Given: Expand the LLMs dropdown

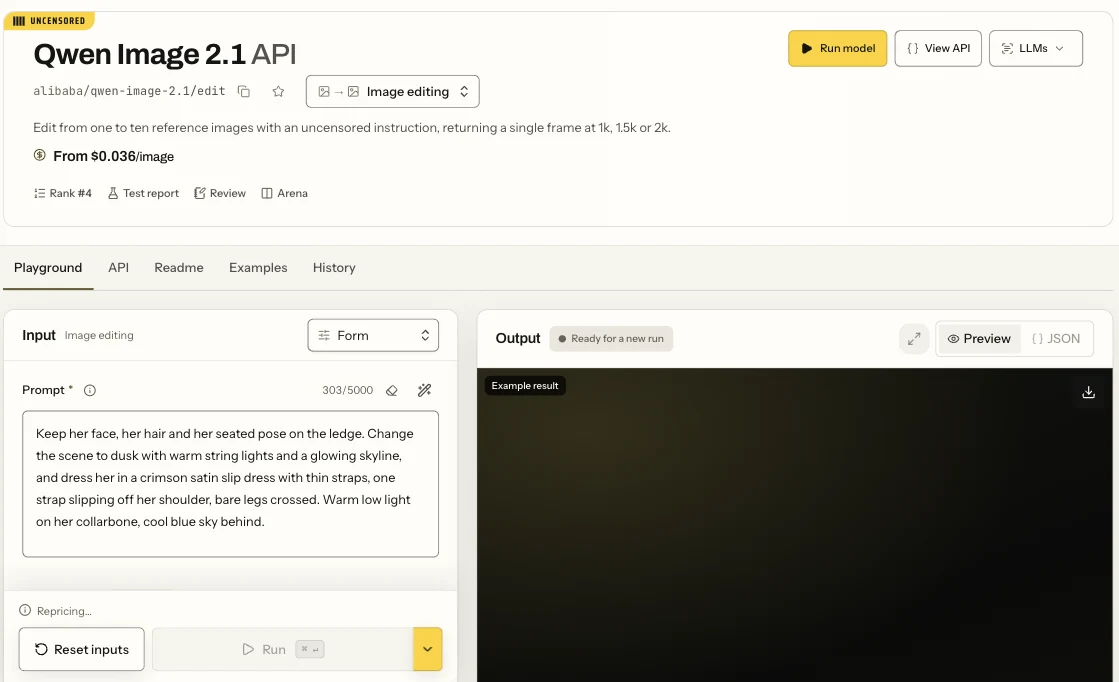Looking at the screenshot, I should coord(1036,49).
